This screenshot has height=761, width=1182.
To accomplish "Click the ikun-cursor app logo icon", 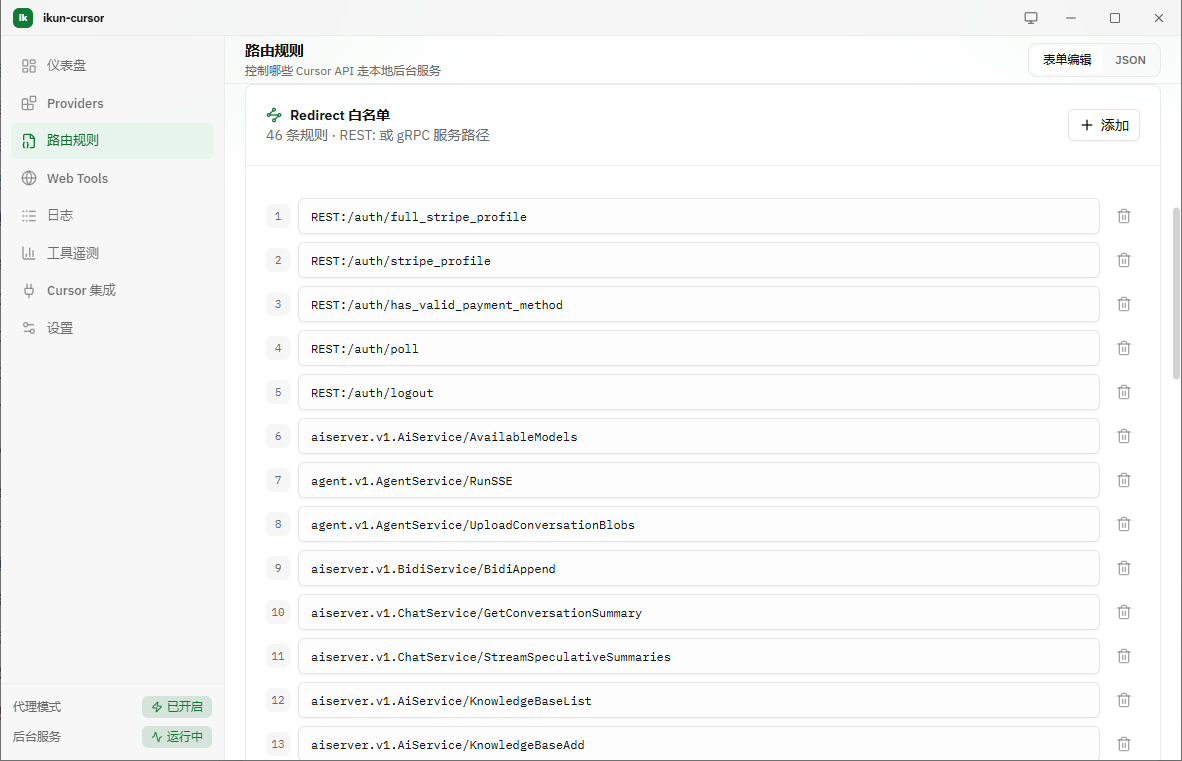I will pyautogui.click(x=23, y=17).
